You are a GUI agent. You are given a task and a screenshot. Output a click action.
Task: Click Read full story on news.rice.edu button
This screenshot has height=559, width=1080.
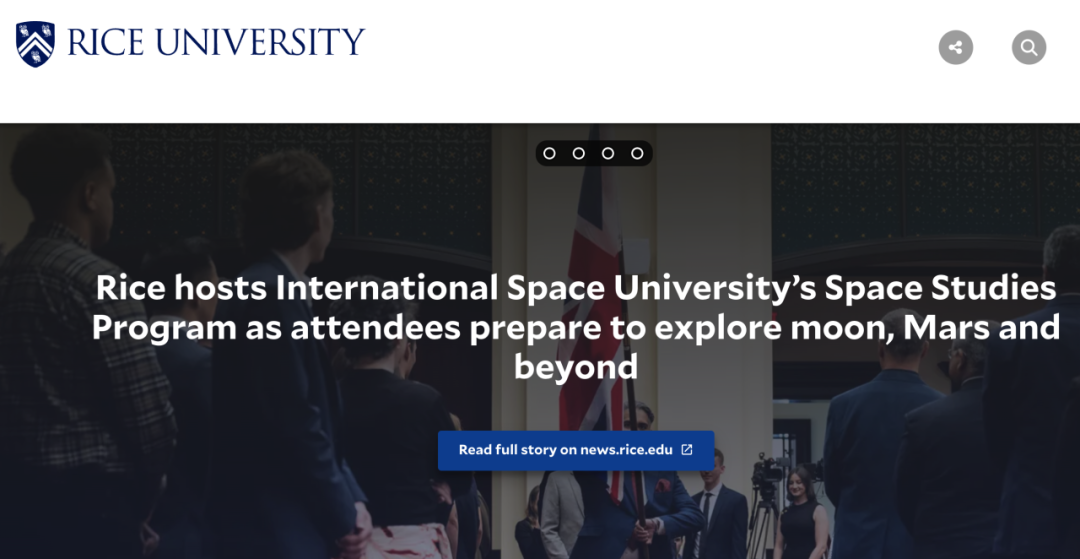(x=565, y=450)
